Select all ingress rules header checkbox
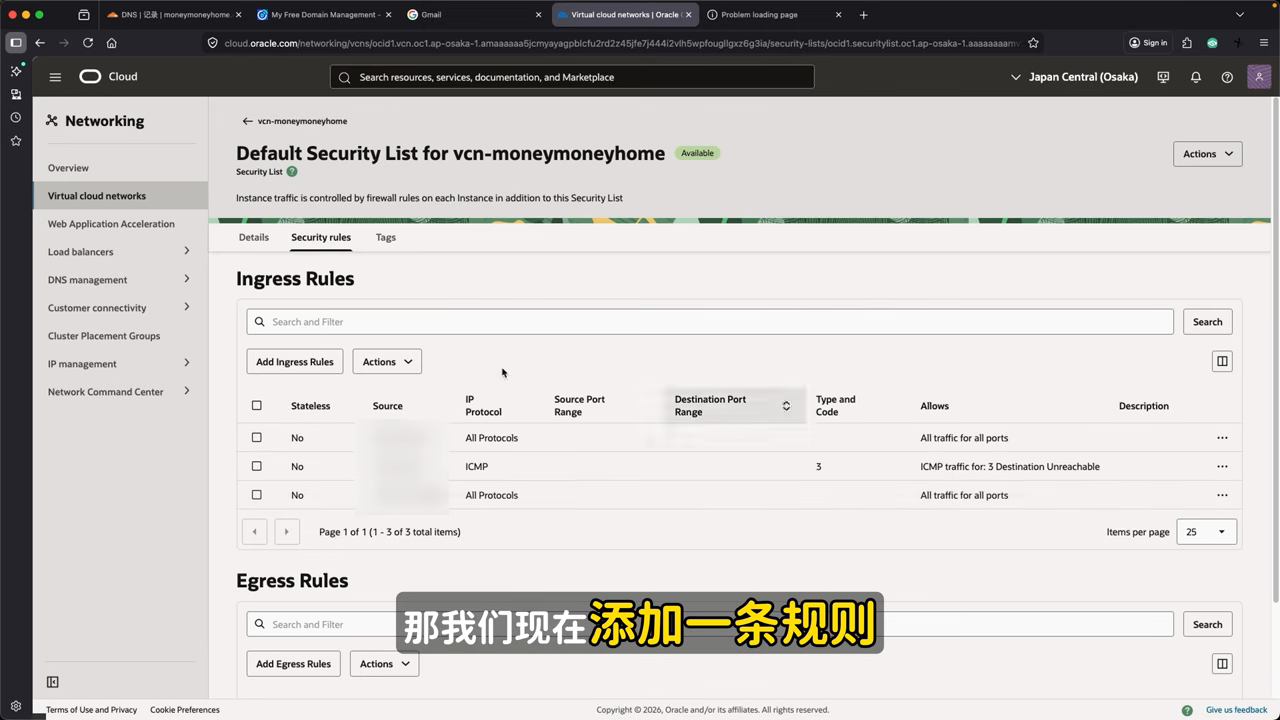Image resolution: width=1280 pixels, height=720 pixels. click(x=257, y=405)
